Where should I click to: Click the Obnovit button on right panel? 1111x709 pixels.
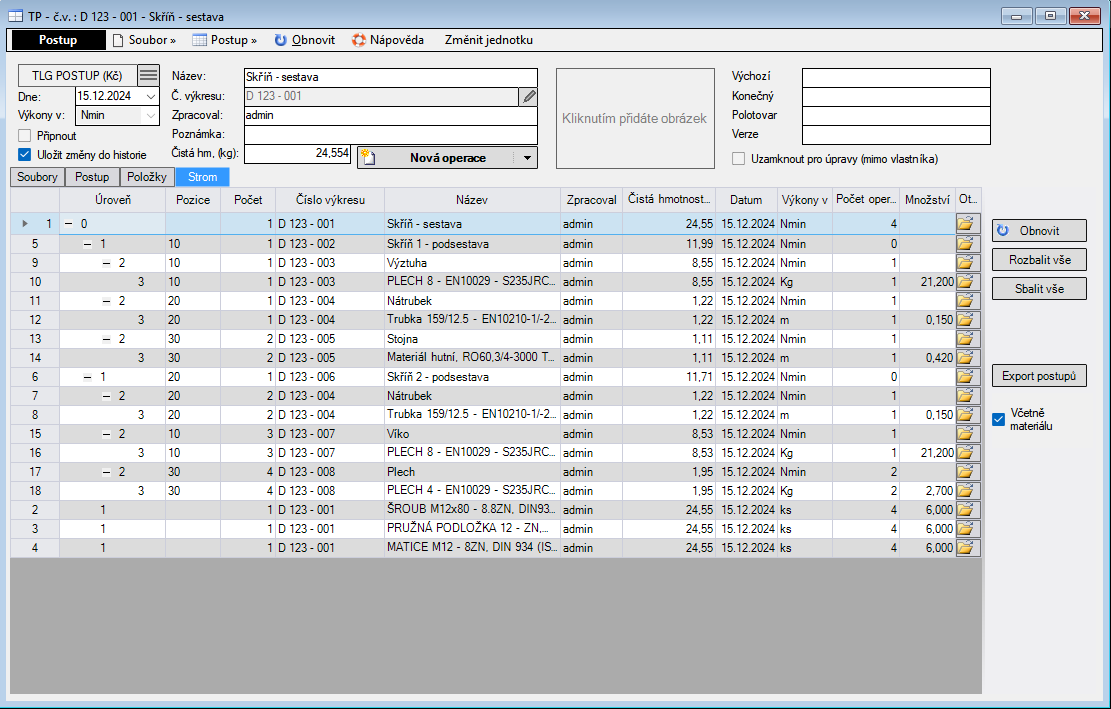pos(1039,231)
